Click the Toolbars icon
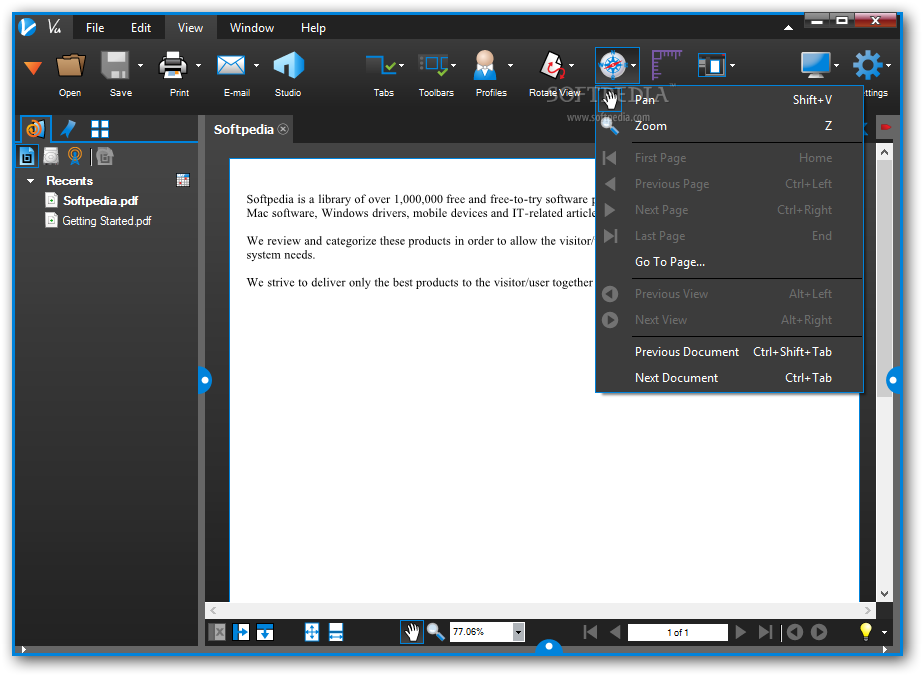The width and height of the screenshot is (923, 676). point(433,66)
